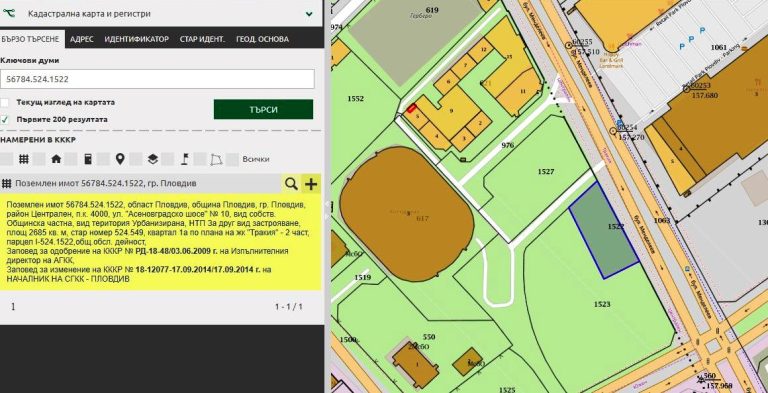This screenshot has height=393, width=768.
Task: Expand result details with the plus icon
Action: click(x=311, y=184)
